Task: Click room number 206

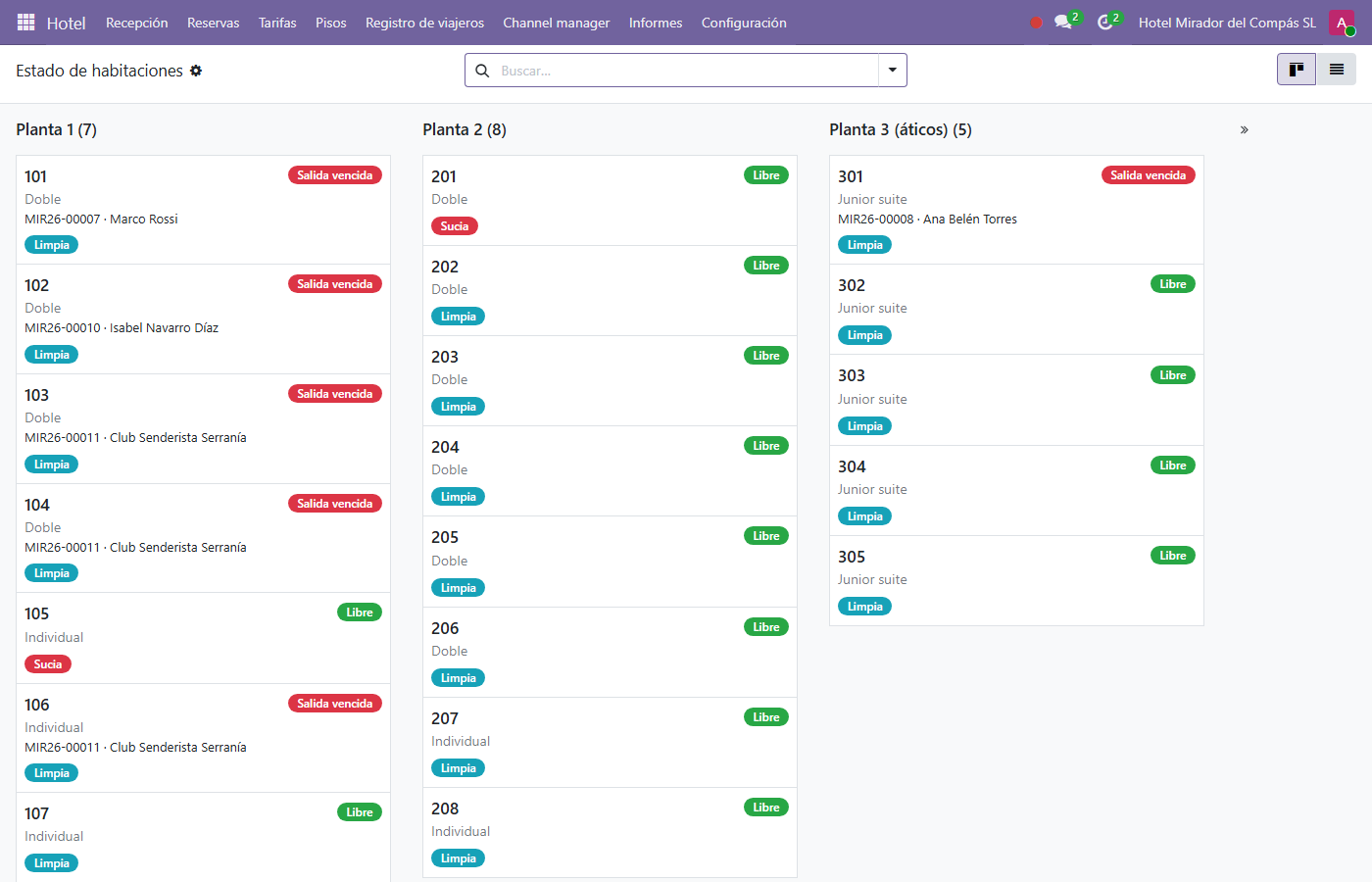Action: pyautogui.click(x=445, y=628)
